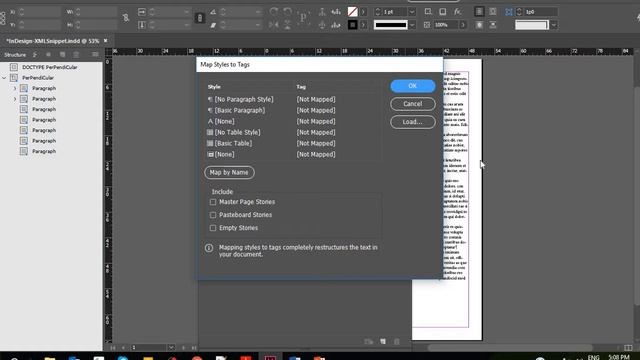The height and width of the screenshot is (360, 640).
Task: Open tag dropdown for character style [None]
Action: point(316,121)
